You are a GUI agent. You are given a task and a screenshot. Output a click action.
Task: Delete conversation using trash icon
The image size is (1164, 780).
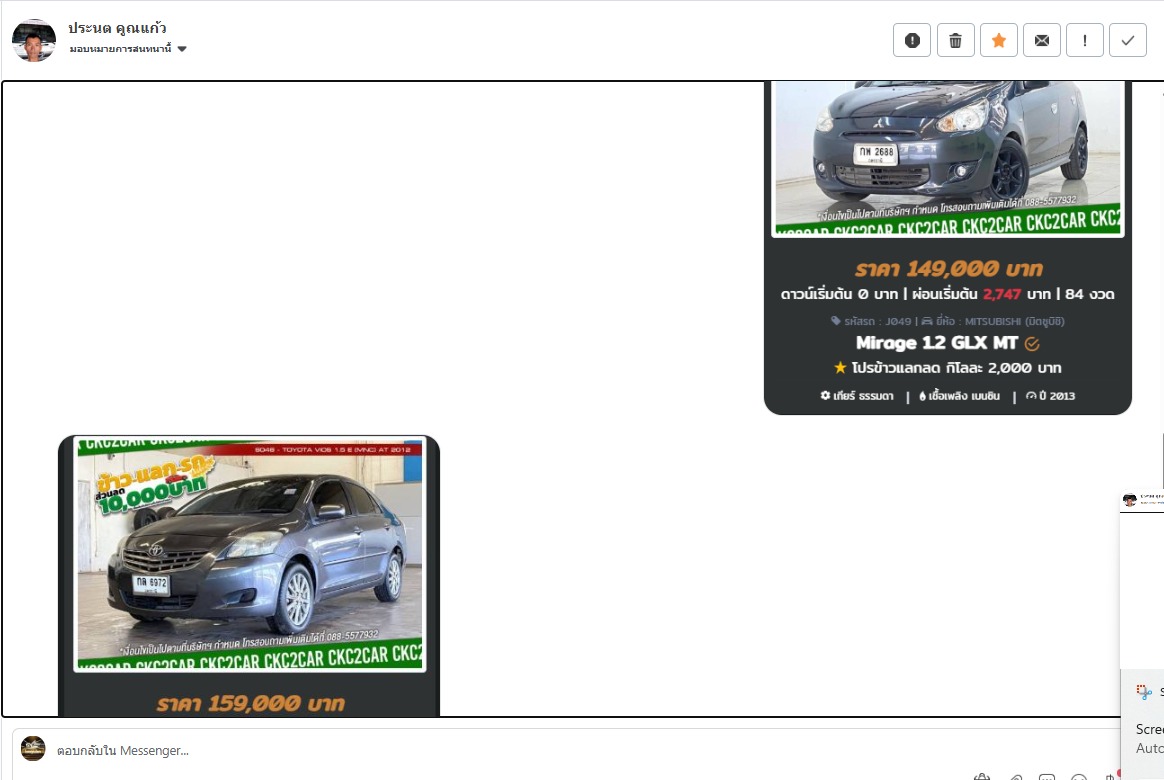[955, 40]
